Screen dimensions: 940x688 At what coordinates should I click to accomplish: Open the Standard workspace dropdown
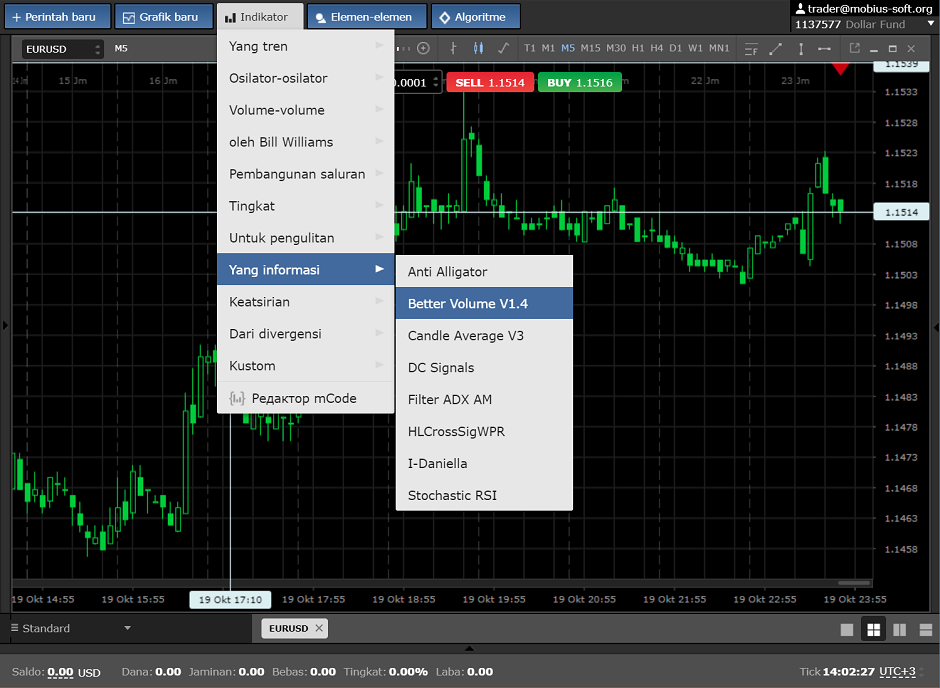70,628
